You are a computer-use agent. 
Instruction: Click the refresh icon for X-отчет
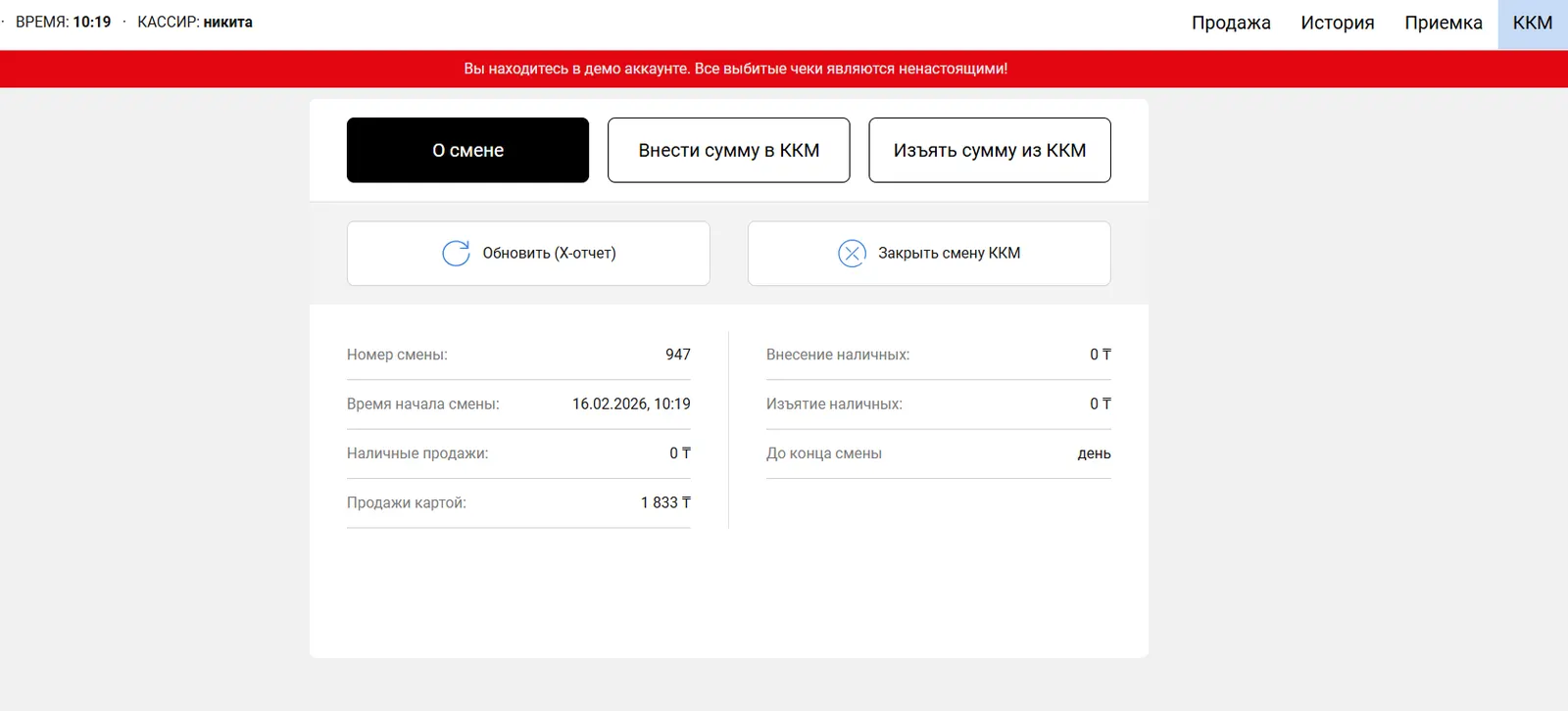pos(456,254)
